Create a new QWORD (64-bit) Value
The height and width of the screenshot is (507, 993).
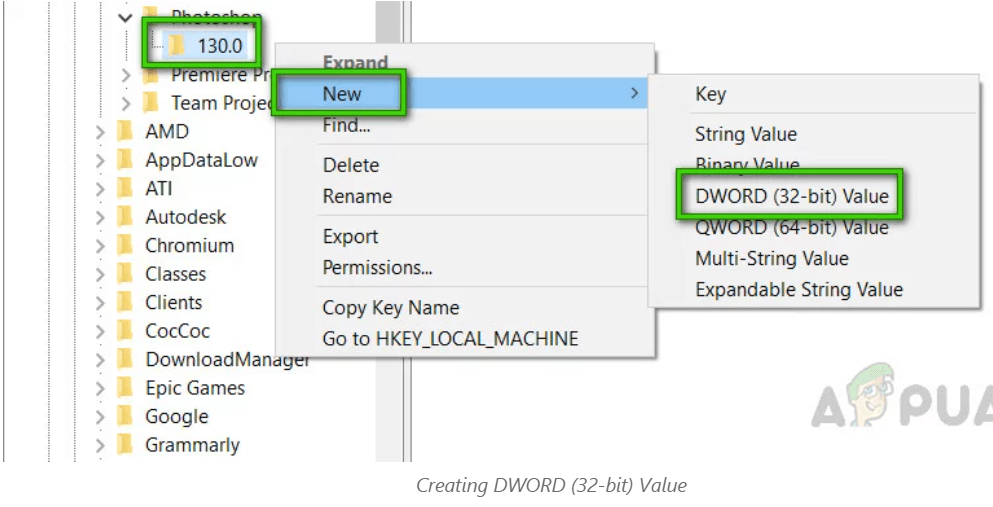tap(814, 227)
